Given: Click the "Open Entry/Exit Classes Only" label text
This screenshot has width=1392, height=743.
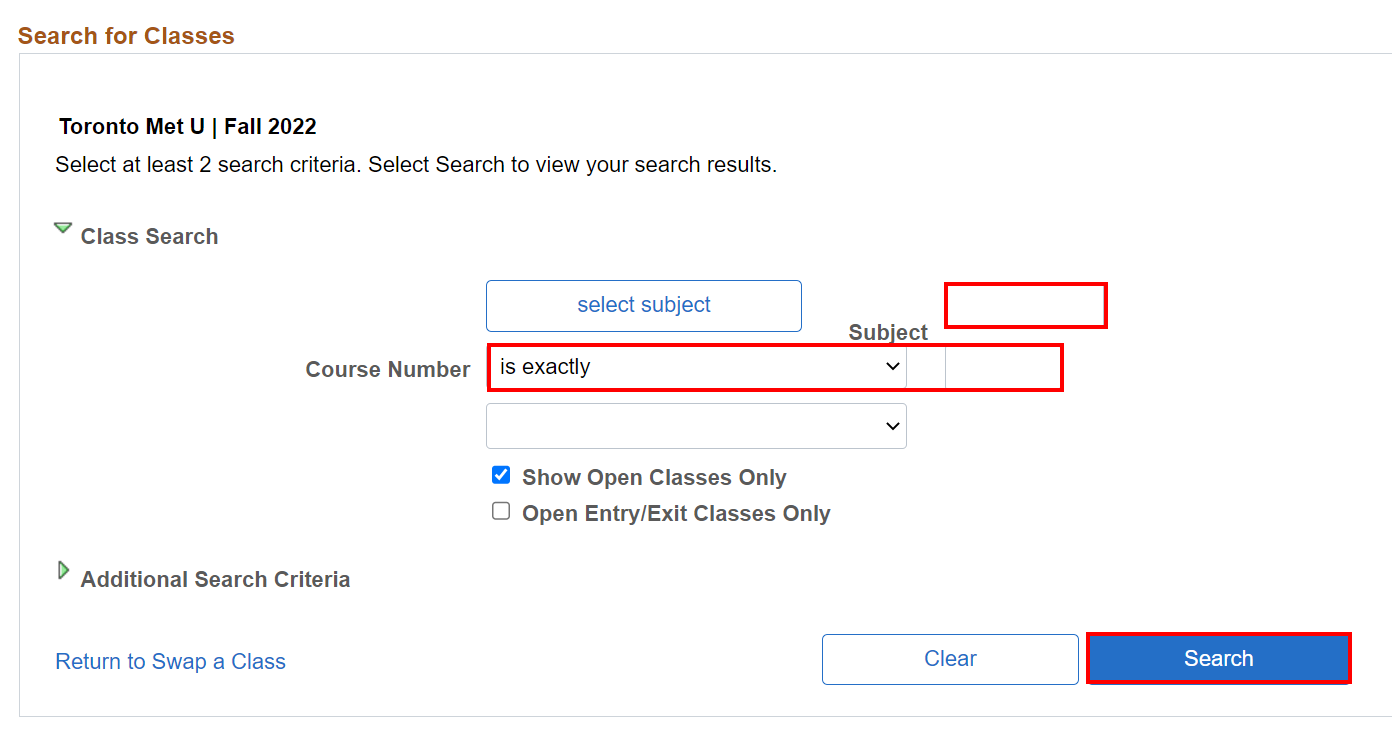Looking at the screenshot, I should pos(676,514).
